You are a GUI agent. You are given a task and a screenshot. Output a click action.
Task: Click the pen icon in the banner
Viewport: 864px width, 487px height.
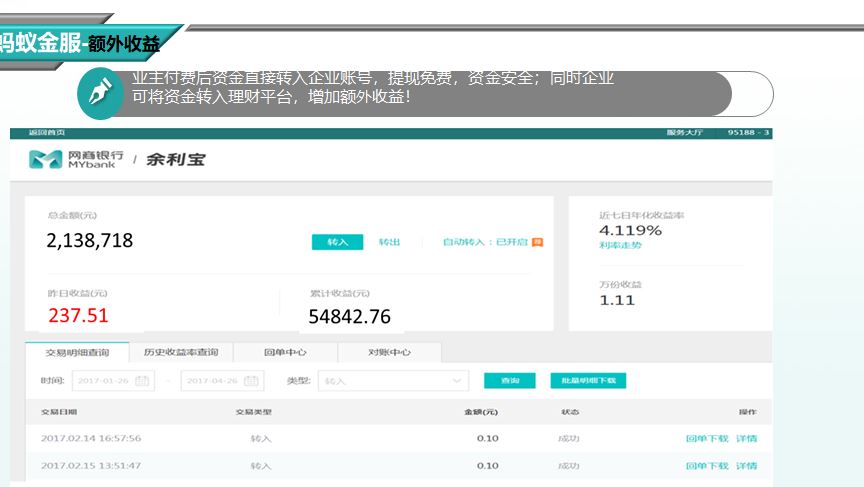click(99, 94)
